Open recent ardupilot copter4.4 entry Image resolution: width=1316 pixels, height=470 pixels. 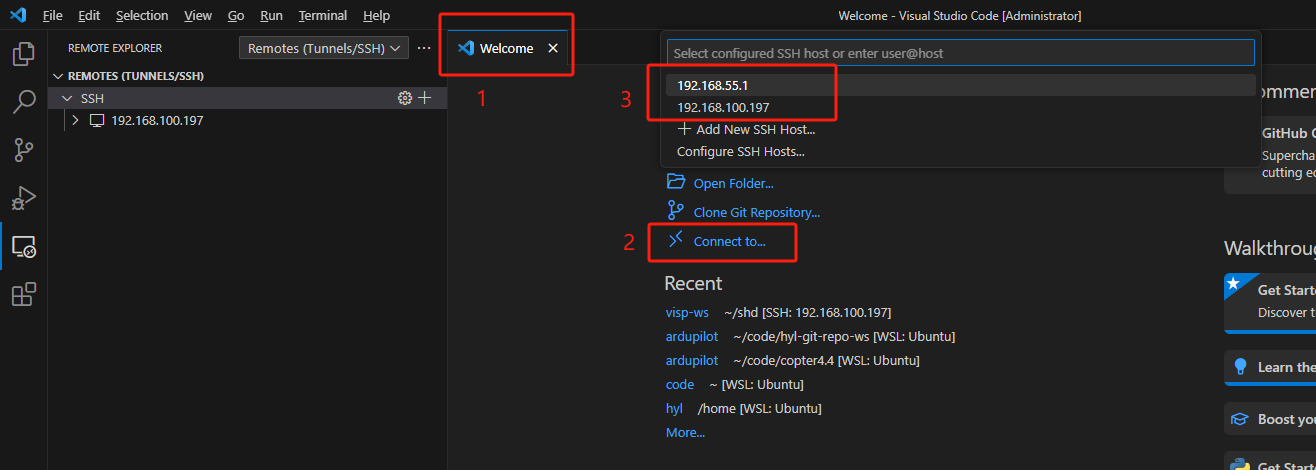pos(692,360)
